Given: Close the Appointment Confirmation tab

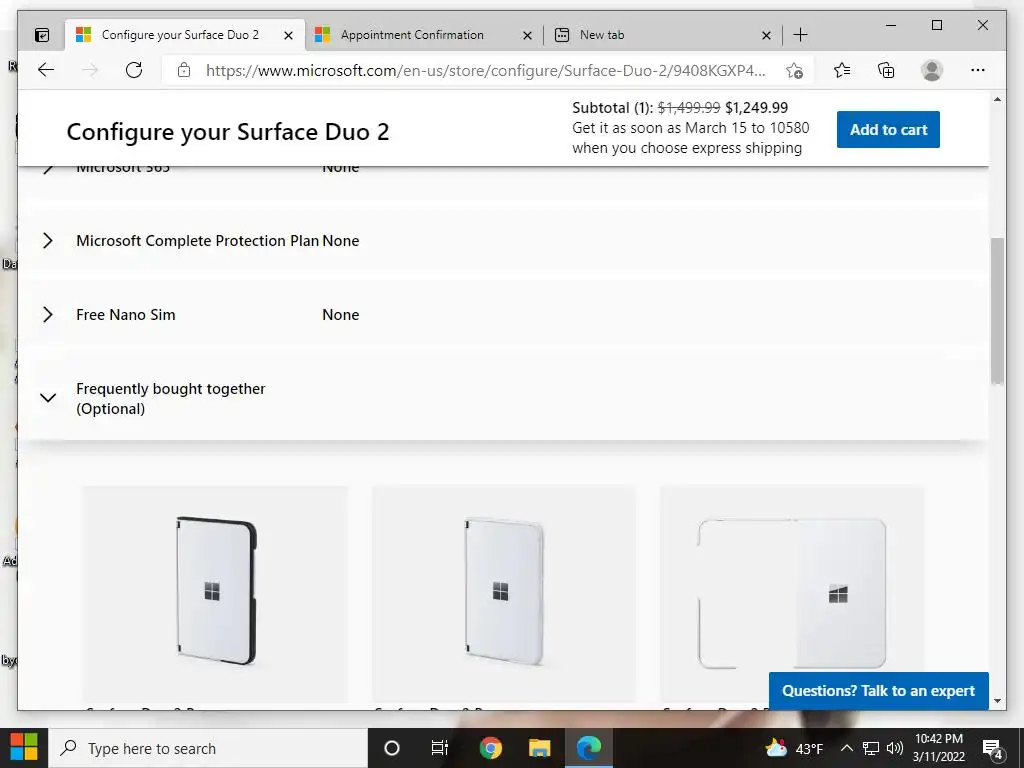Looking at the screenshot, I should click(527, 35).
